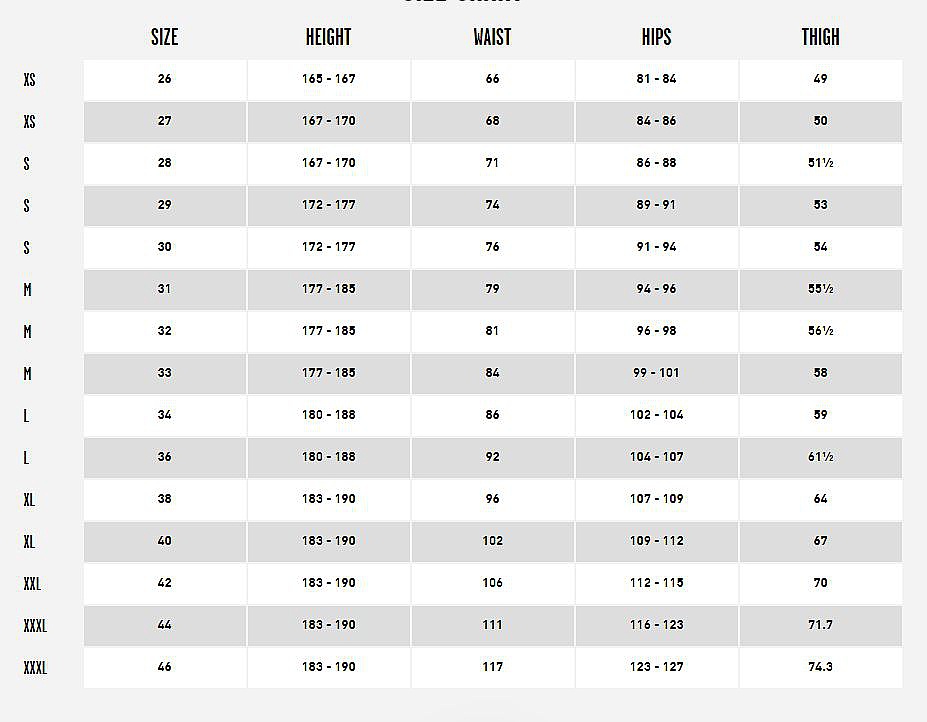
Task: Select hips range 81 - 84
Action: 656,79
